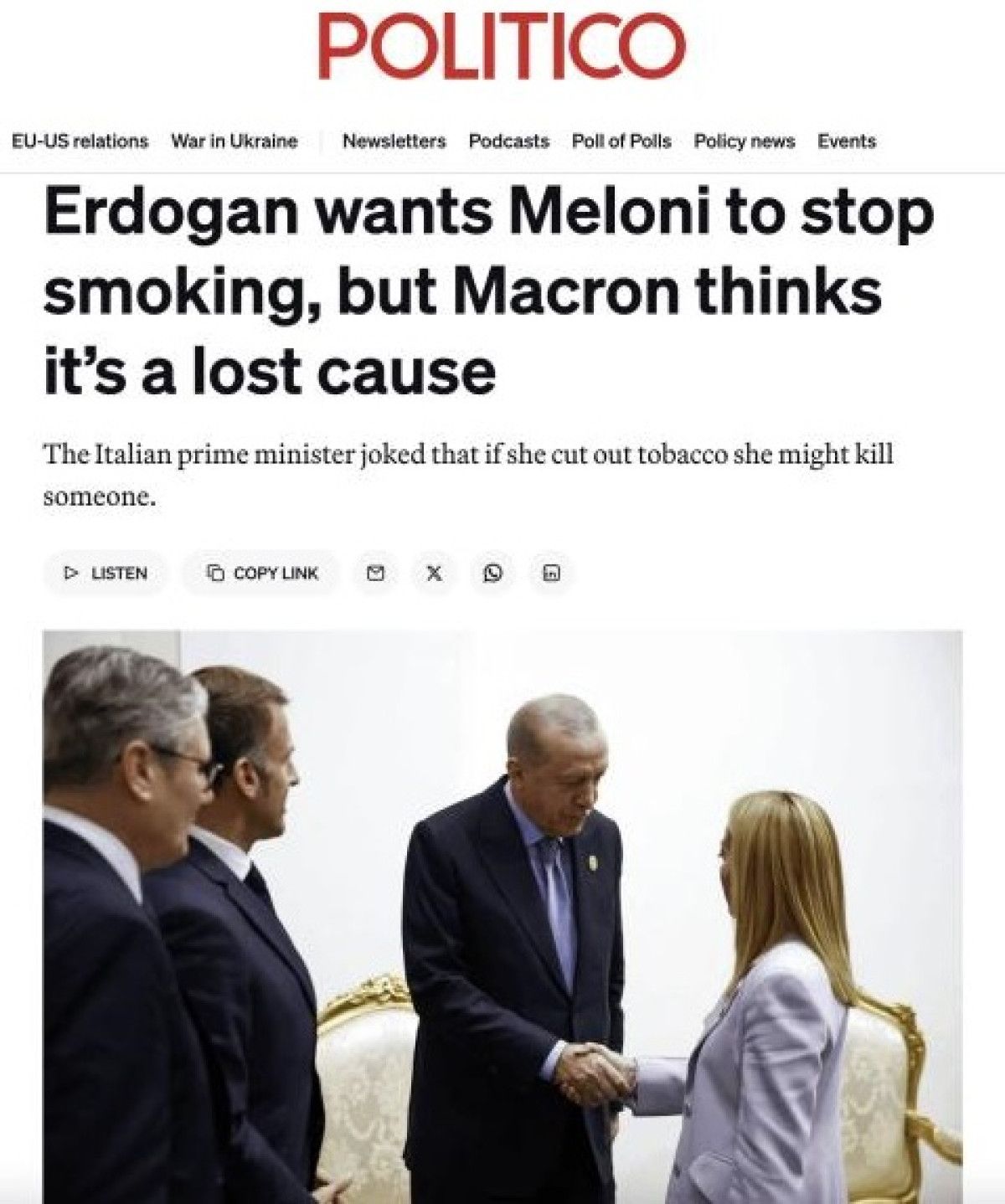Click the COPY LINK button
Image resolution: width=1005 pixels, height=1204 pixels.
pyautogui.click(x=262, y=574)
